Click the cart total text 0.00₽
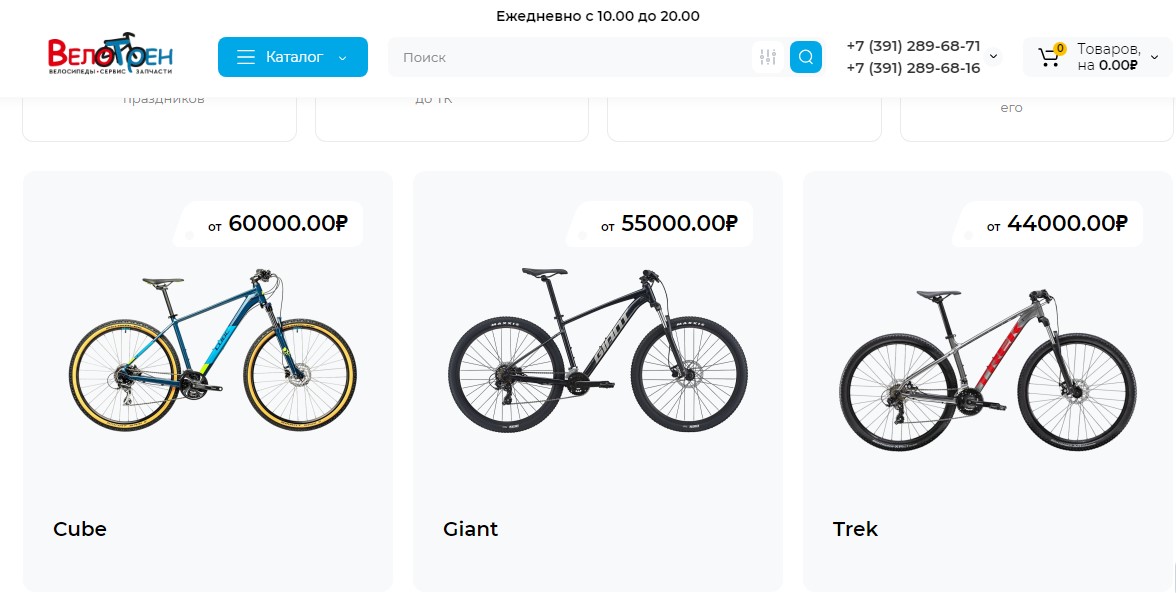 tap(1118, 65)
